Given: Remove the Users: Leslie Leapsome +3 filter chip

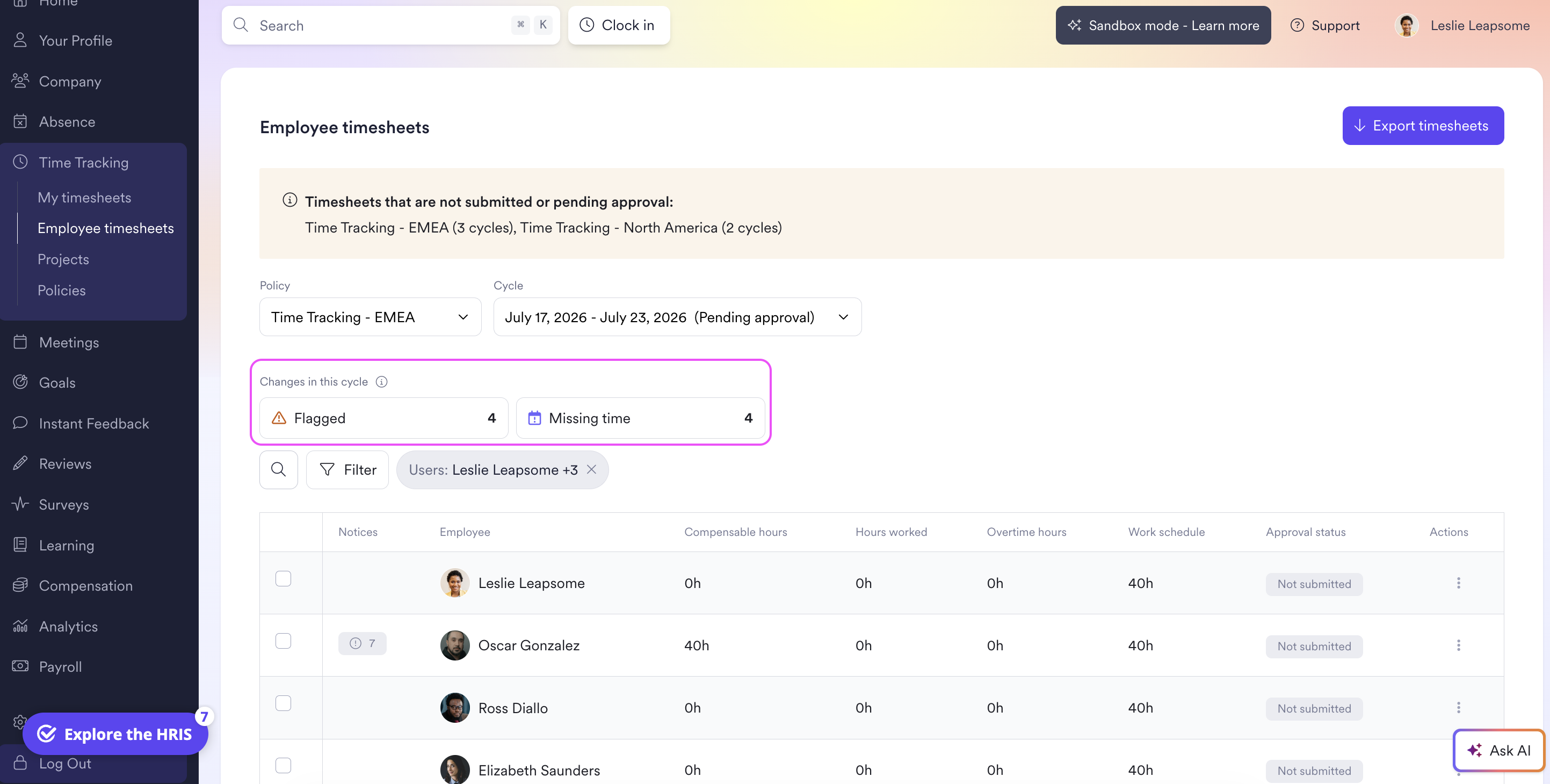Looking at the screenshot, I should point(591,469).
